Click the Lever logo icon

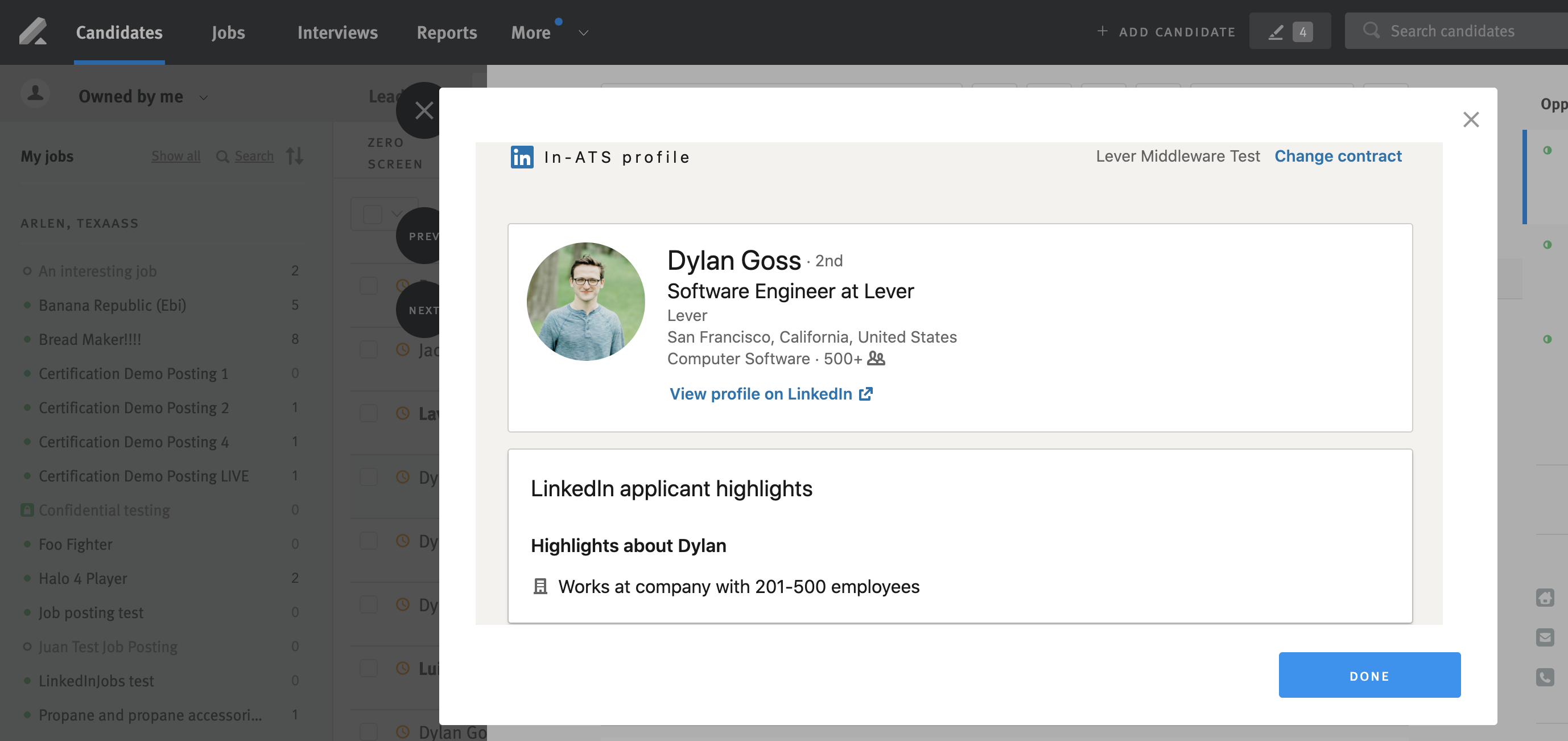(33, 31)
